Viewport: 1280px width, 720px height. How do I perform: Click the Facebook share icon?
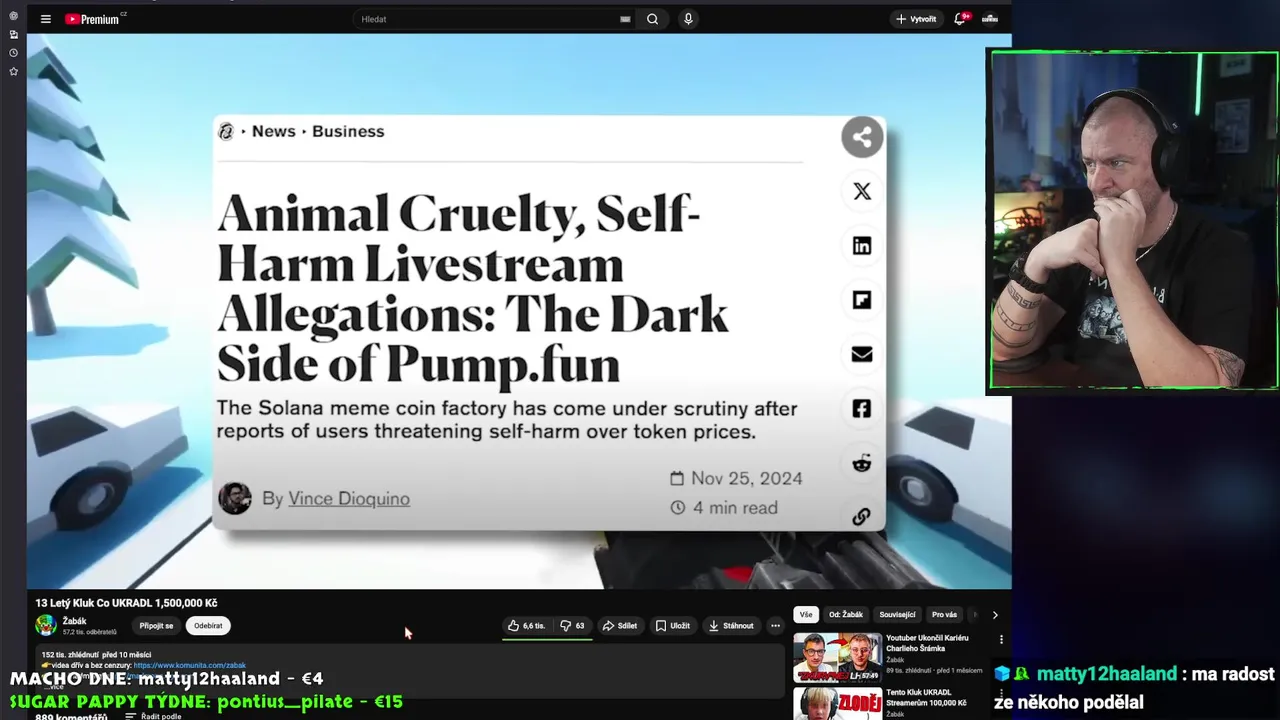point(862,408)
